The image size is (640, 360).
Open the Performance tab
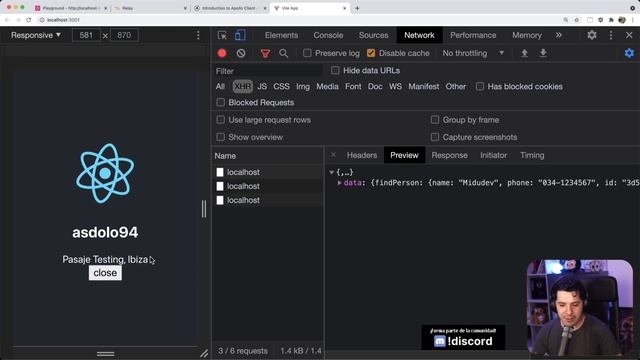[473, 35]
